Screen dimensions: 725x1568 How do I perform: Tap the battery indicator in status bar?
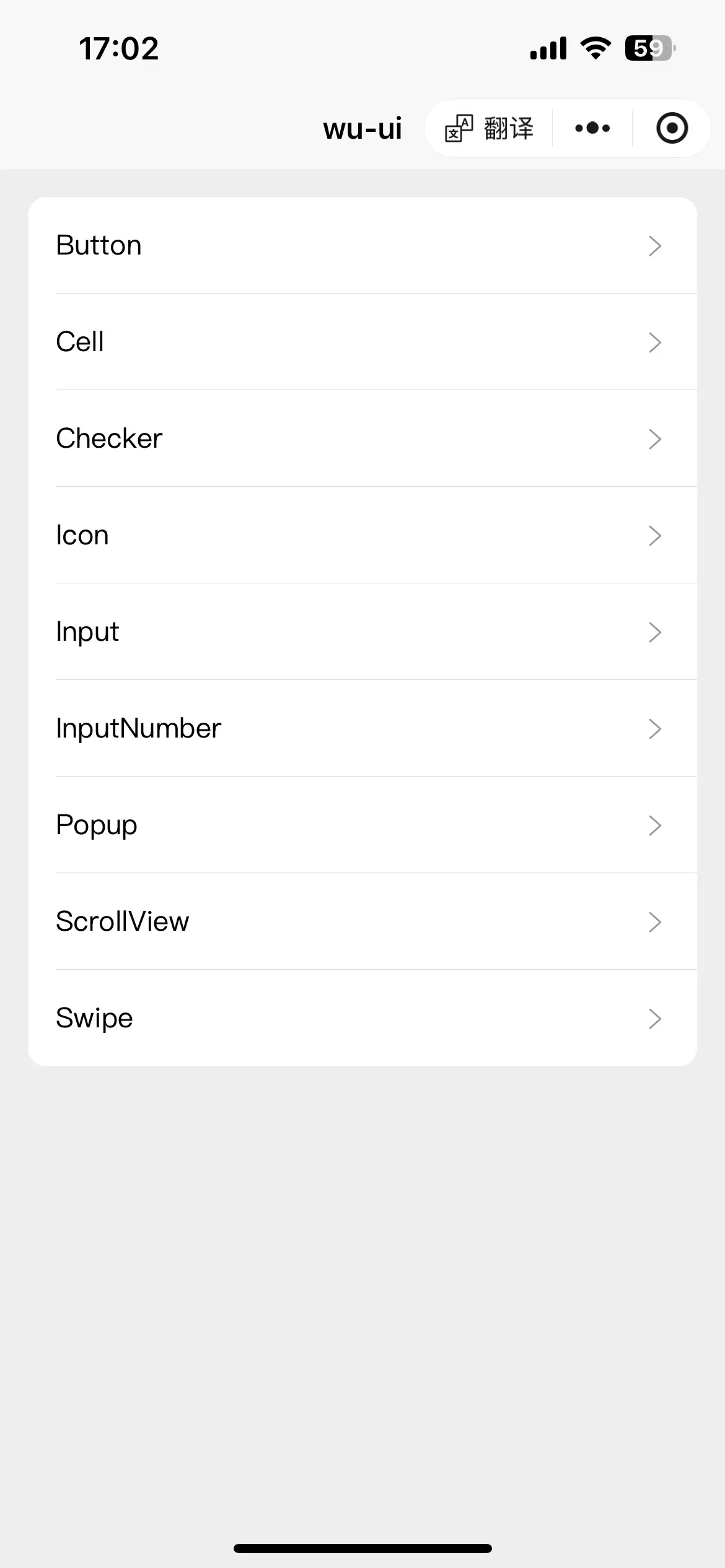click(650, 48)
